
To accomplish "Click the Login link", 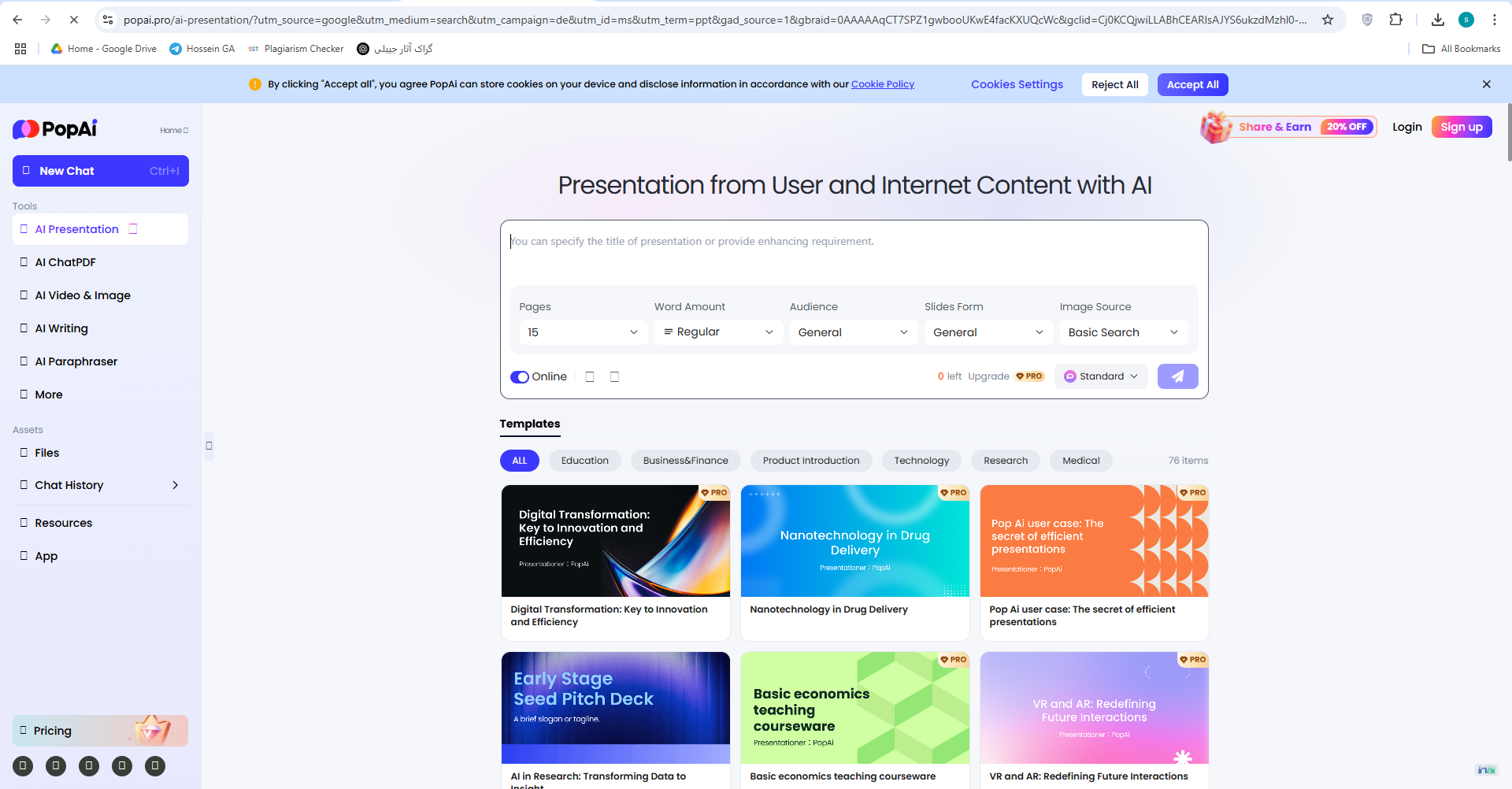I will coord(1406,127).
